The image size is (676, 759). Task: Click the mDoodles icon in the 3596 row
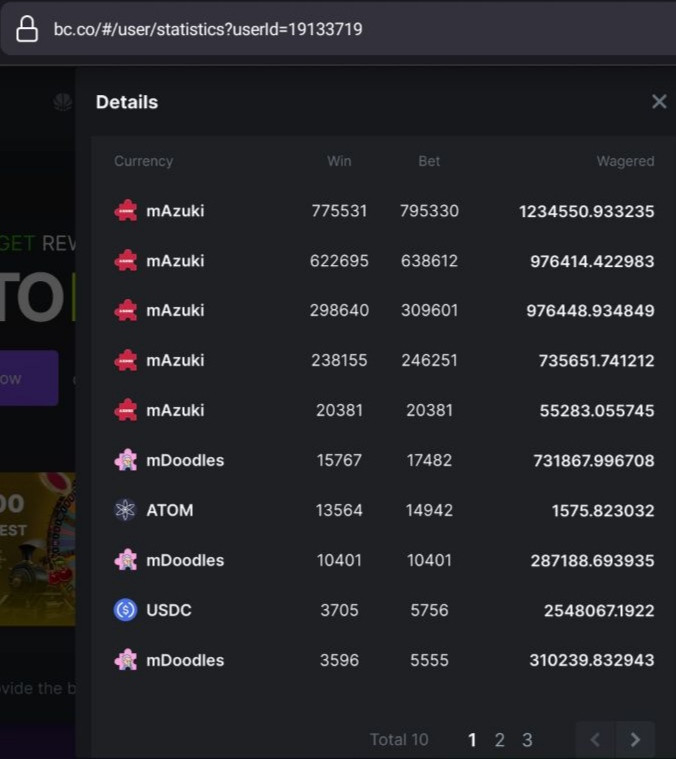(126, 660)
